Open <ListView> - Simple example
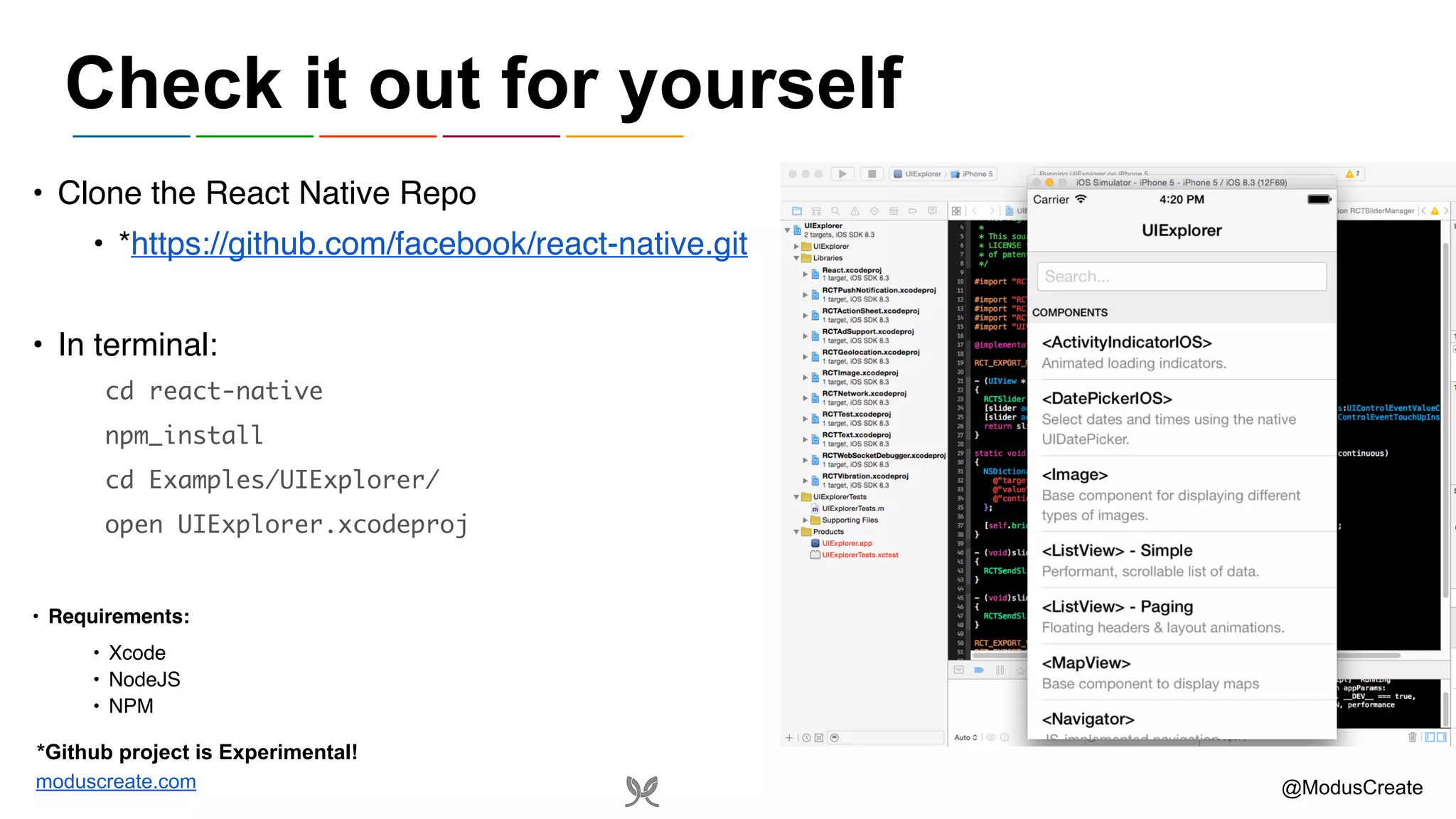Screen dimensions: 1456x819 click(x=1182, y=560)
